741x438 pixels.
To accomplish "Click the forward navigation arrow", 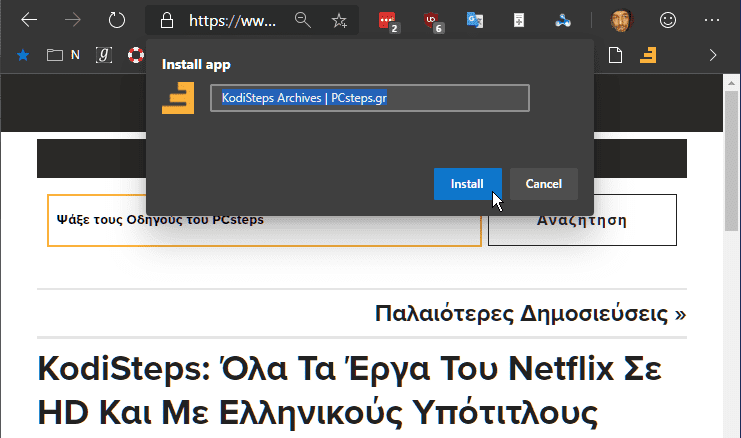I will pyautogui.click(x=72, y=20).
